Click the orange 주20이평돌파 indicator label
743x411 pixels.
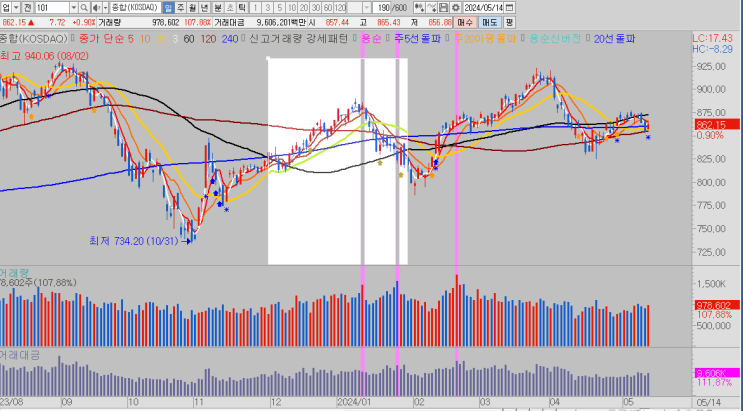[x=485, y=39]
